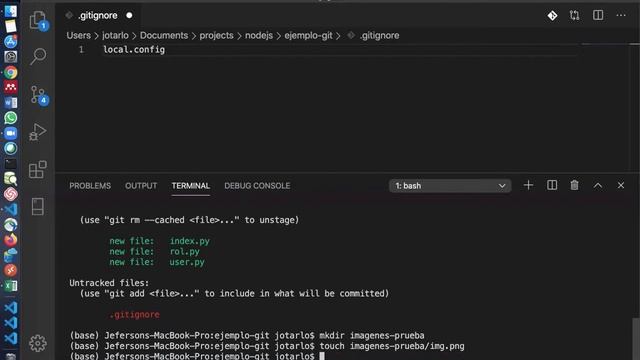Screen dimensions: 640x360
Task: Open Microsoft Excel from the dock
Action: [x=11, y=286]
